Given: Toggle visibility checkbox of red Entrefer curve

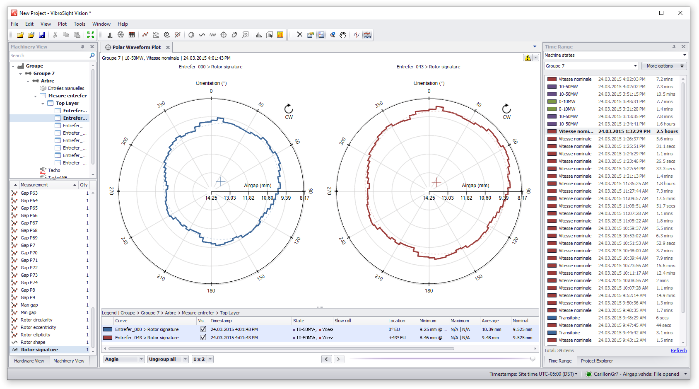Looking at the screenshot, I should (x=203, y=337).
